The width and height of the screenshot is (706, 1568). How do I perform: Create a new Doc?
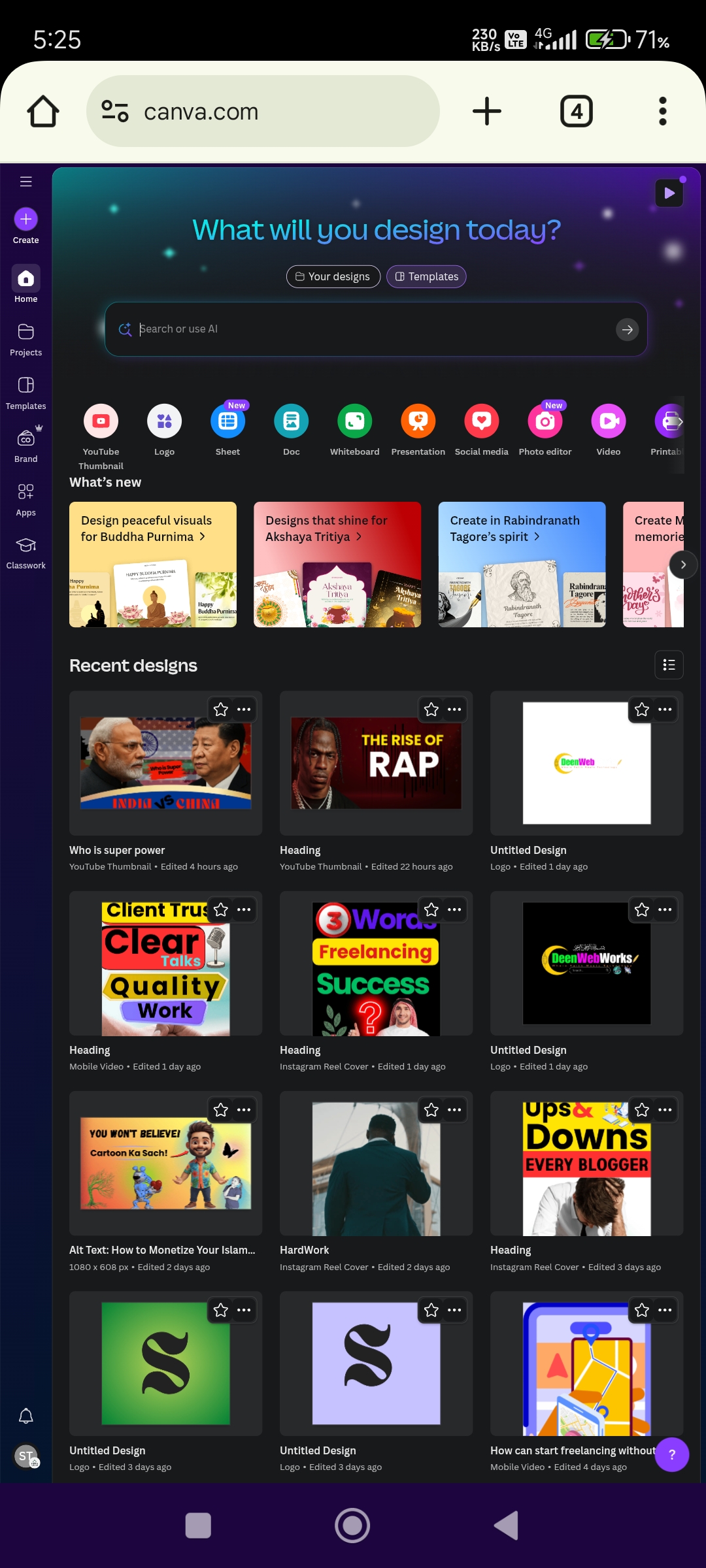[x=291, y=430]
